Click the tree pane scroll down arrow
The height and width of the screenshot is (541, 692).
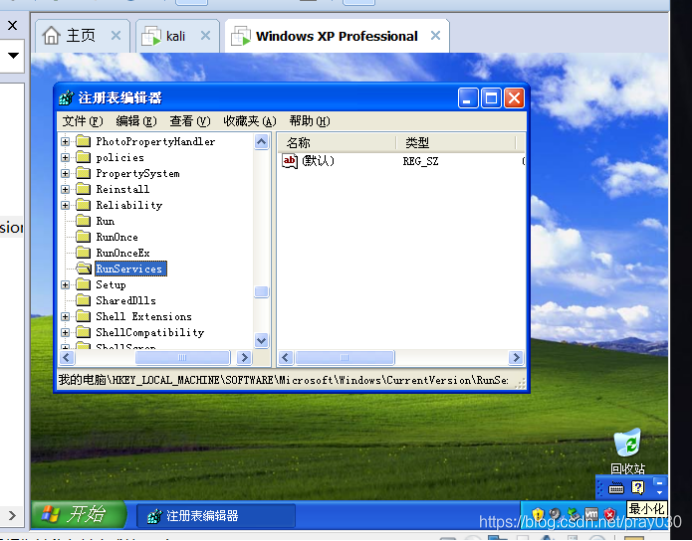coord(261,341)
